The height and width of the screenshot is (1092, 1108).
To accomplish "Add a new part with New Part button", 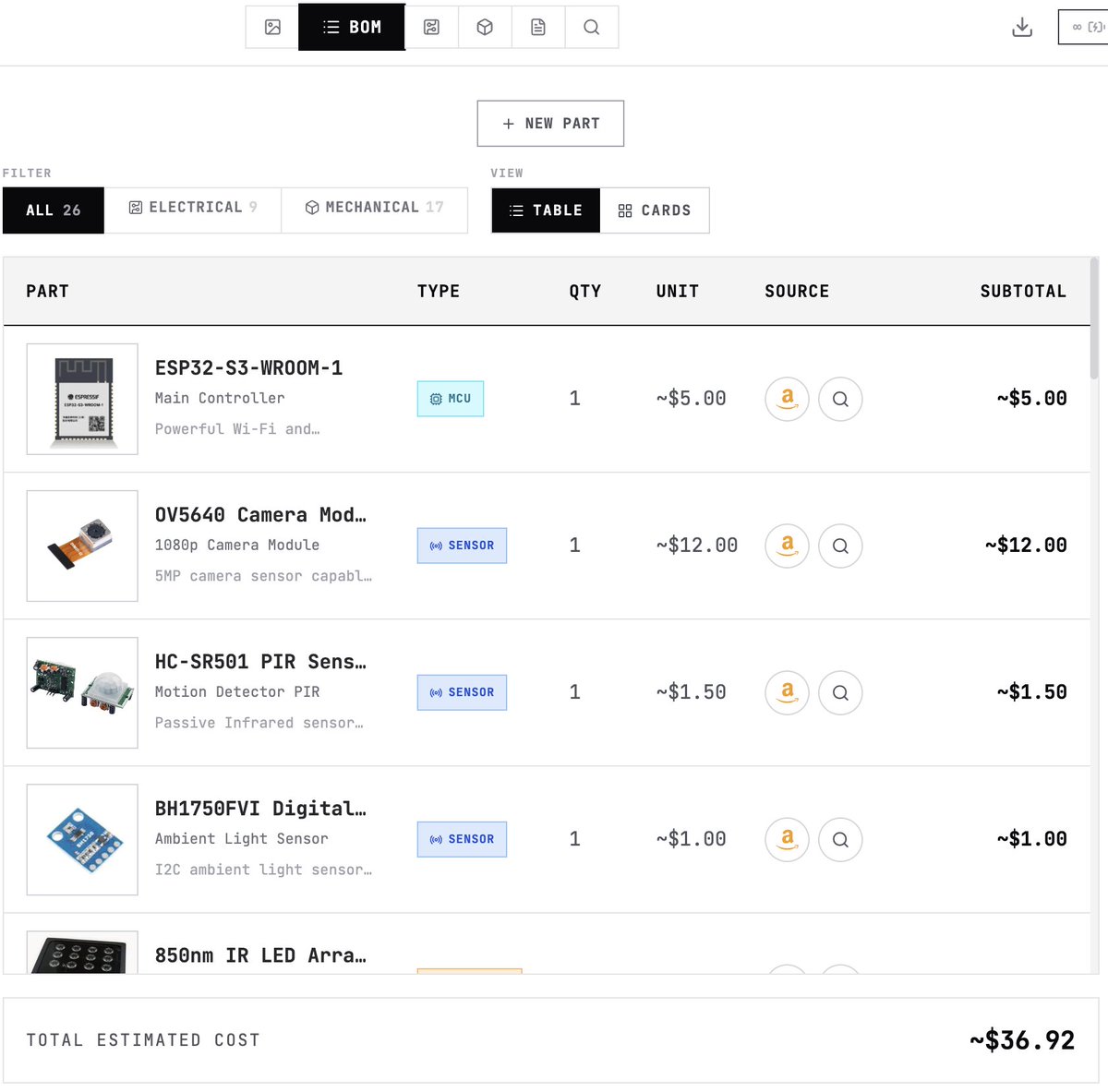I will 550,123.
